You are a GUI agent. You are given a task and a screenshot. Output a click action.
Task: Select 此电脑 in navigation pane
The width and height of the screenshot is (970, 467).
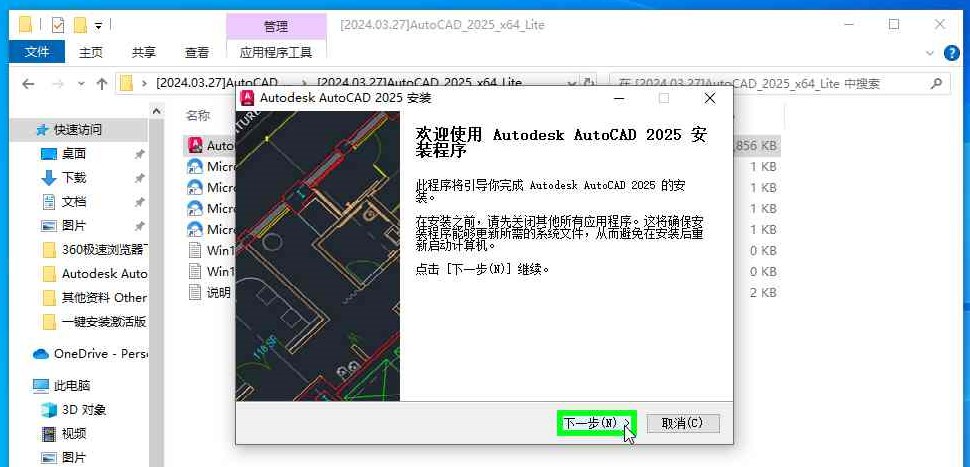coord(72,385)
